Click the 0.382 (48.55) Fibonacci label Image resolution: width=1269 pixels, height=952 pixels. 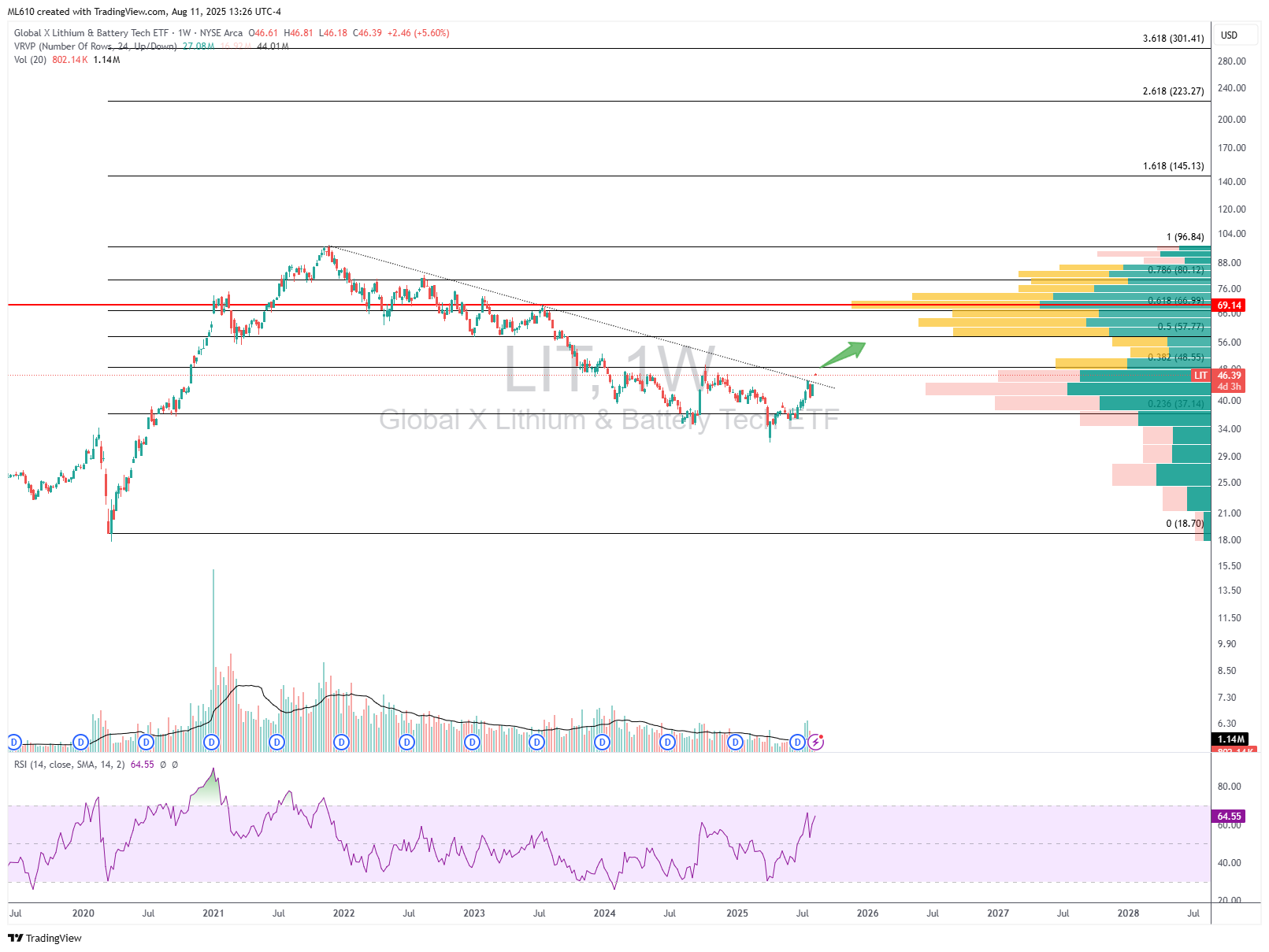(x=1175, y=357)
